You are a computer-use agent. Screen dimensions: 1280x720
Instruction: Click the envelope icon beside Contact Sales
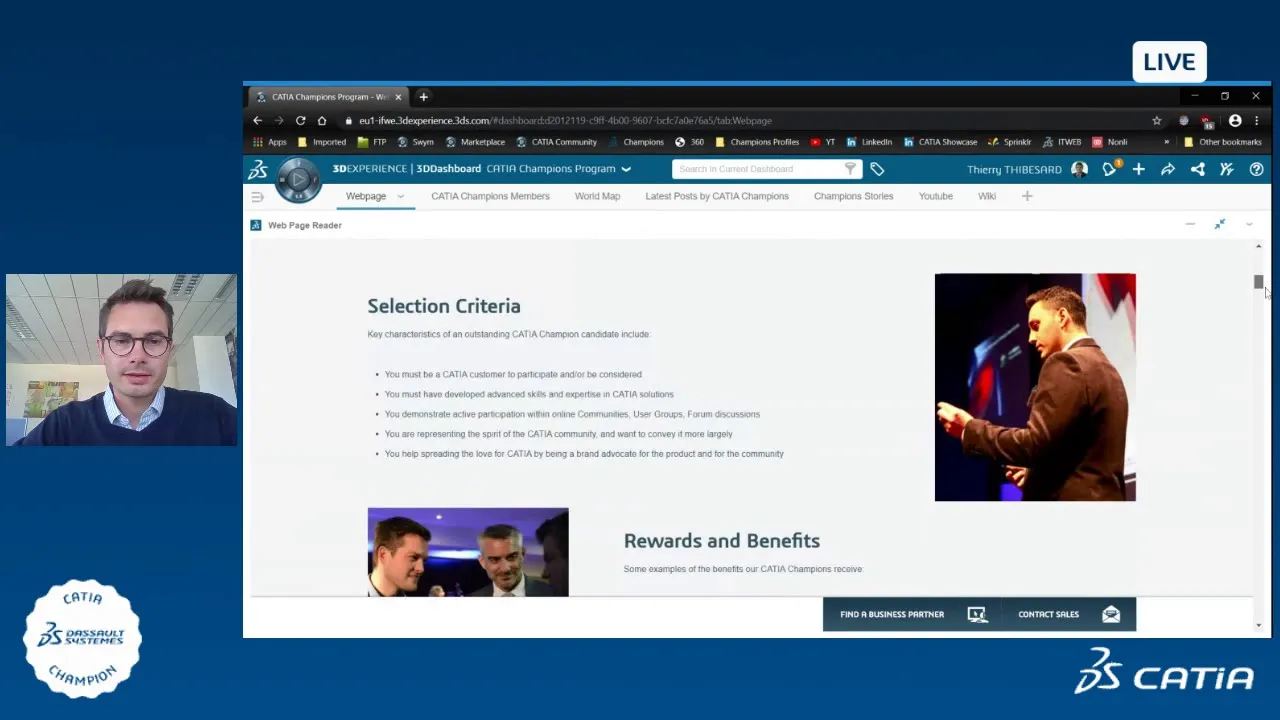coord(1111,615)
